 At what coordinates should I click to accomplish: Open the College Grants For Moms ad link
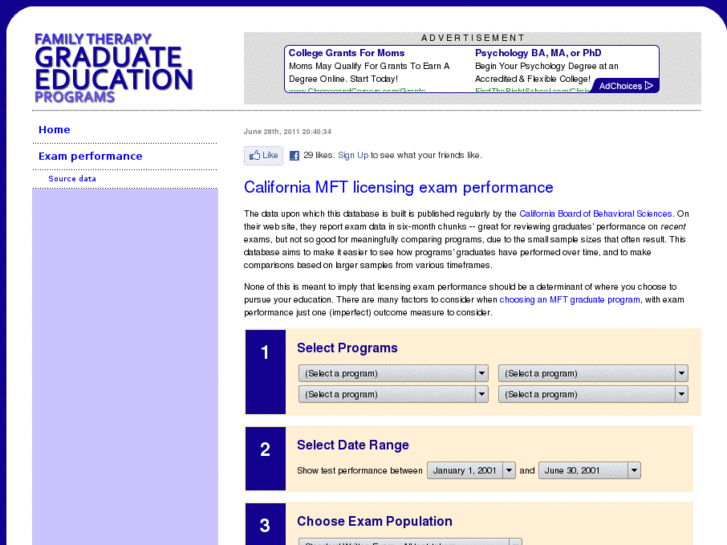(346, 53)
